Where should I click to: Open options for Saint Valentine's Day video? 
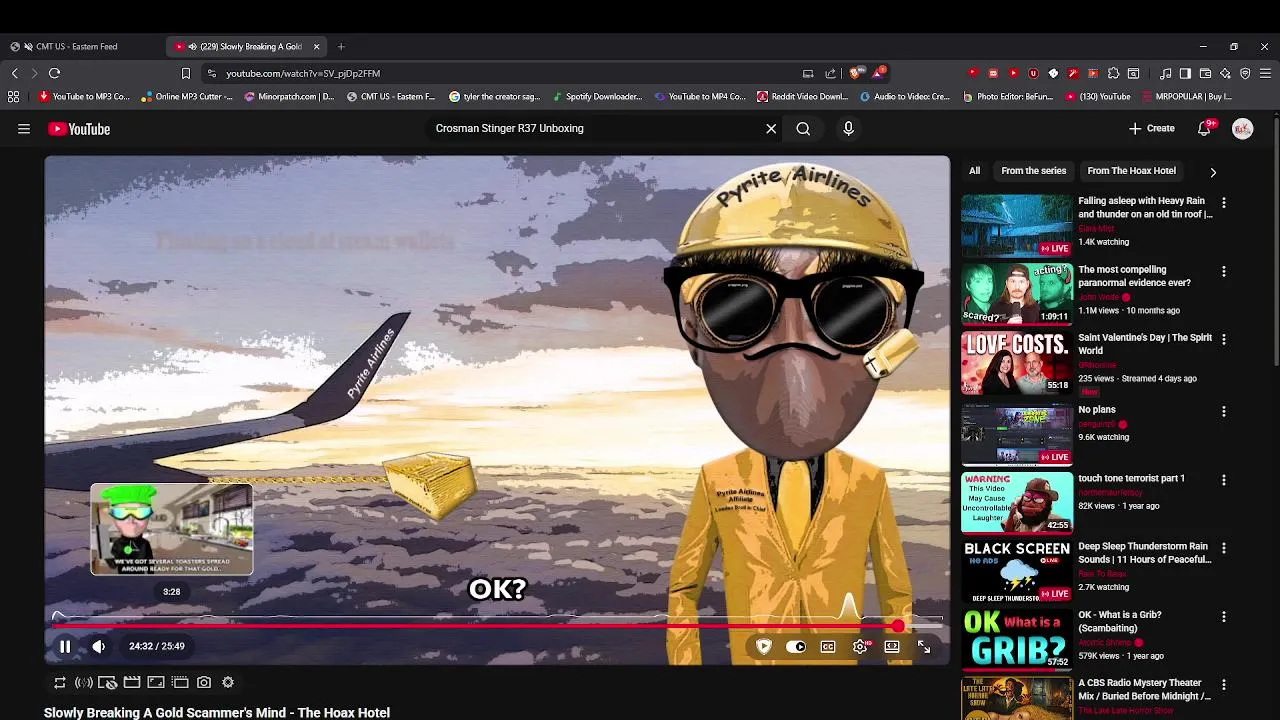coord(1224,340)
